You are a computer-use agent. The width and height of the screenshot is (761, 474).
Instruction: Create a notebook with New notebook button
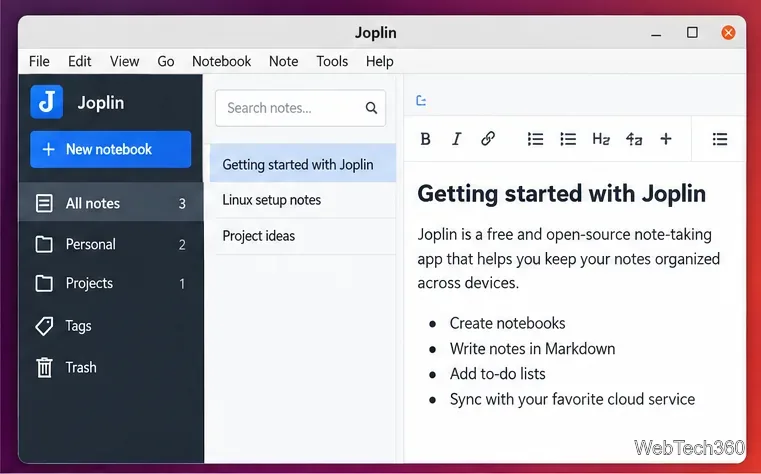coord(111,149)
